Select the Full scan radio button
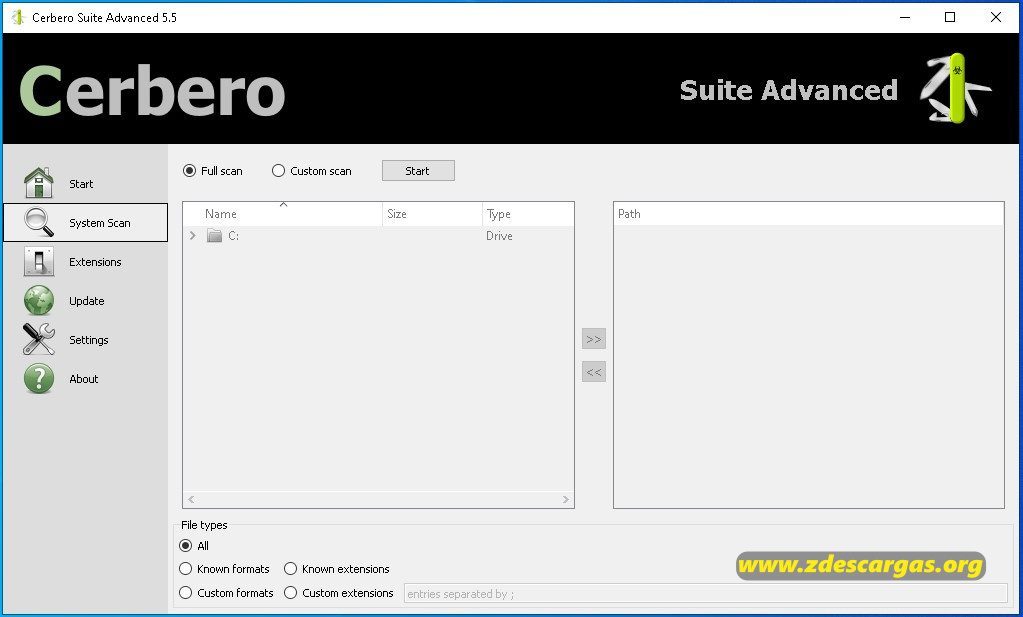This screenshot has height=617, width=1023. [189, 171]
